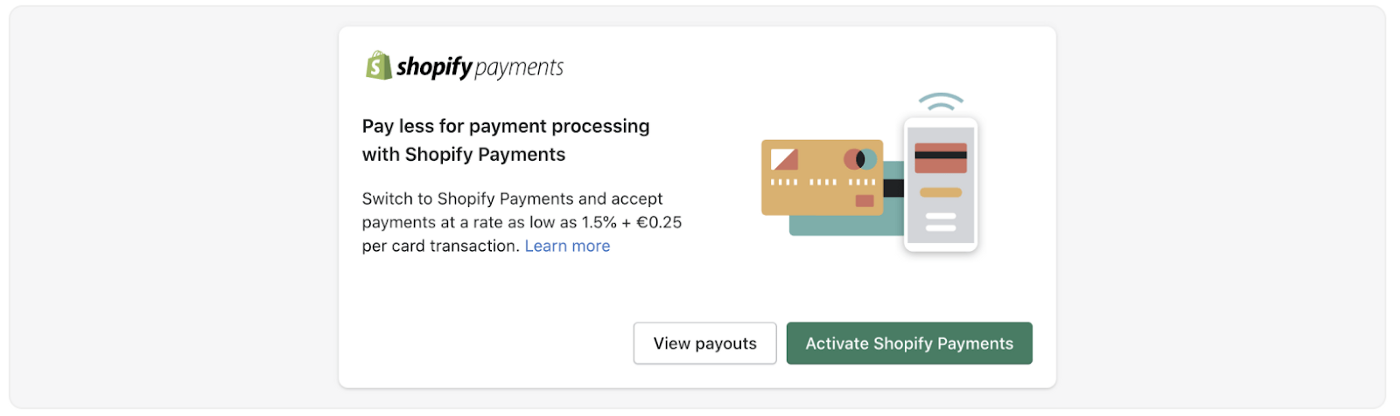Open the Learn more link
This screenshot has width=1400, height=416.
567,246
